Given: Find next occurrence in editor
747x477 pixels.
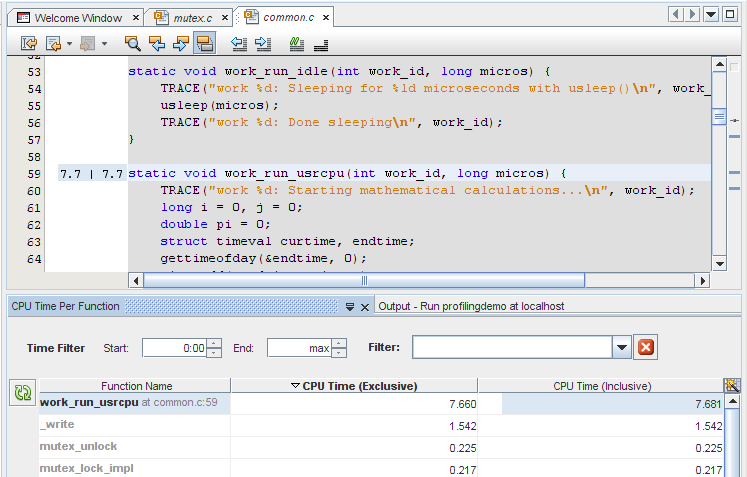Looking at the screenshot, I should pyautogui.click(x=180, y=43).
